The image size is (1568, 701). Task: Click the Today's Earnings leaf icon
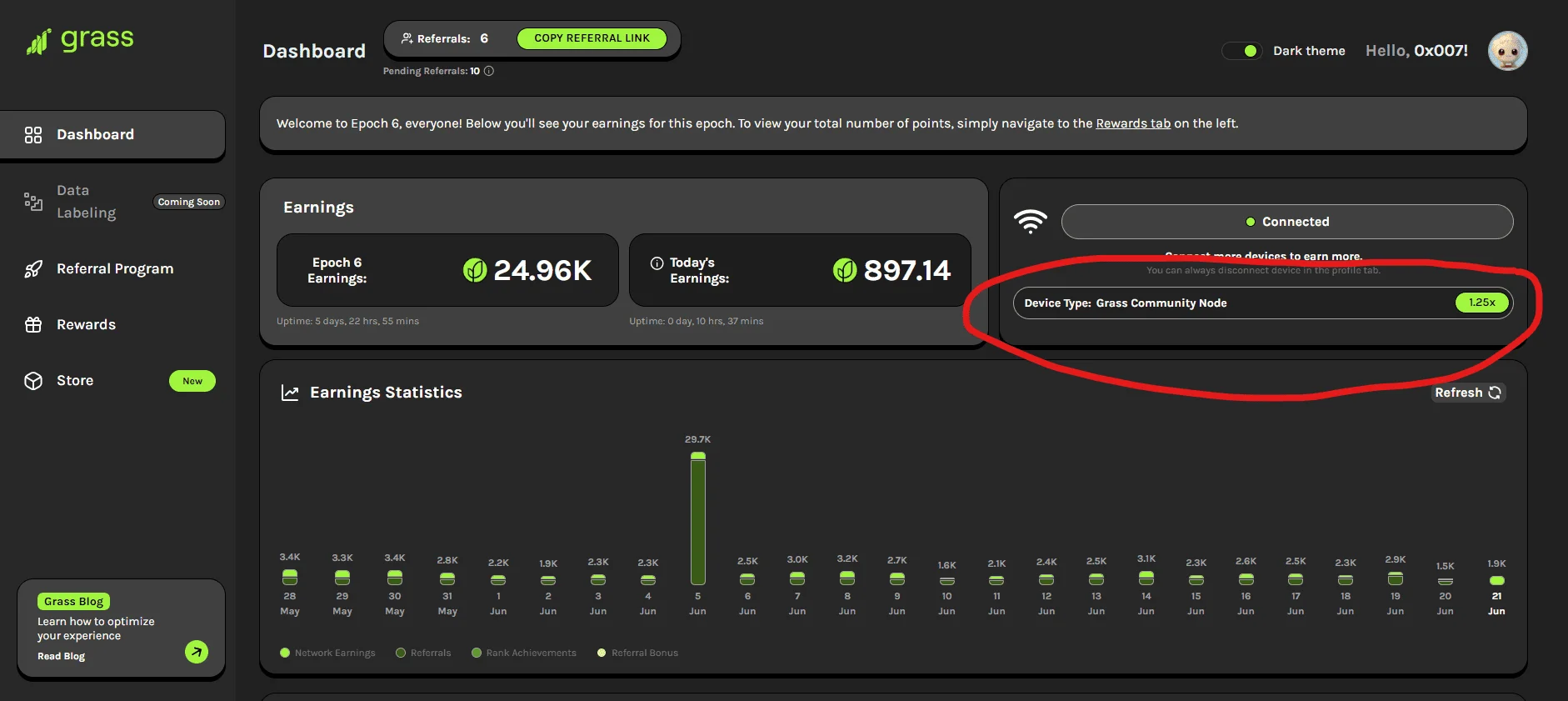pyautogui.click(x=845, y=270)
